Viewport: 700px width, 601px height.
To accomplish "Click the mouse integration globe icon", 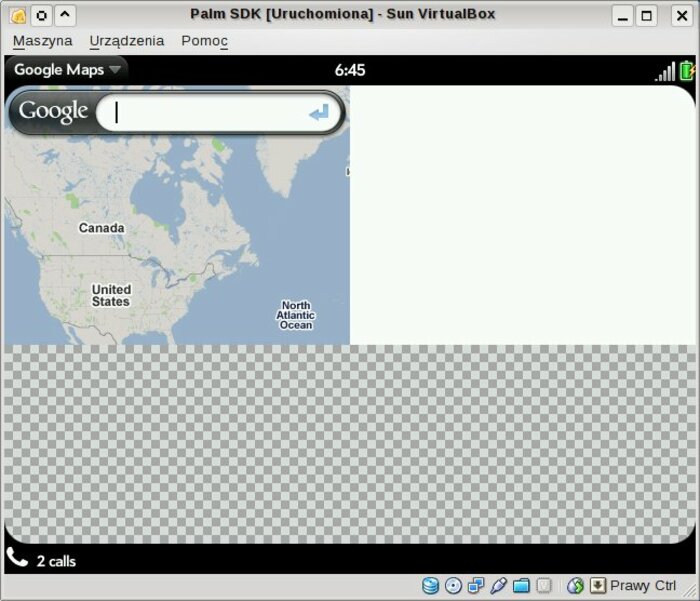I will 575,586.
